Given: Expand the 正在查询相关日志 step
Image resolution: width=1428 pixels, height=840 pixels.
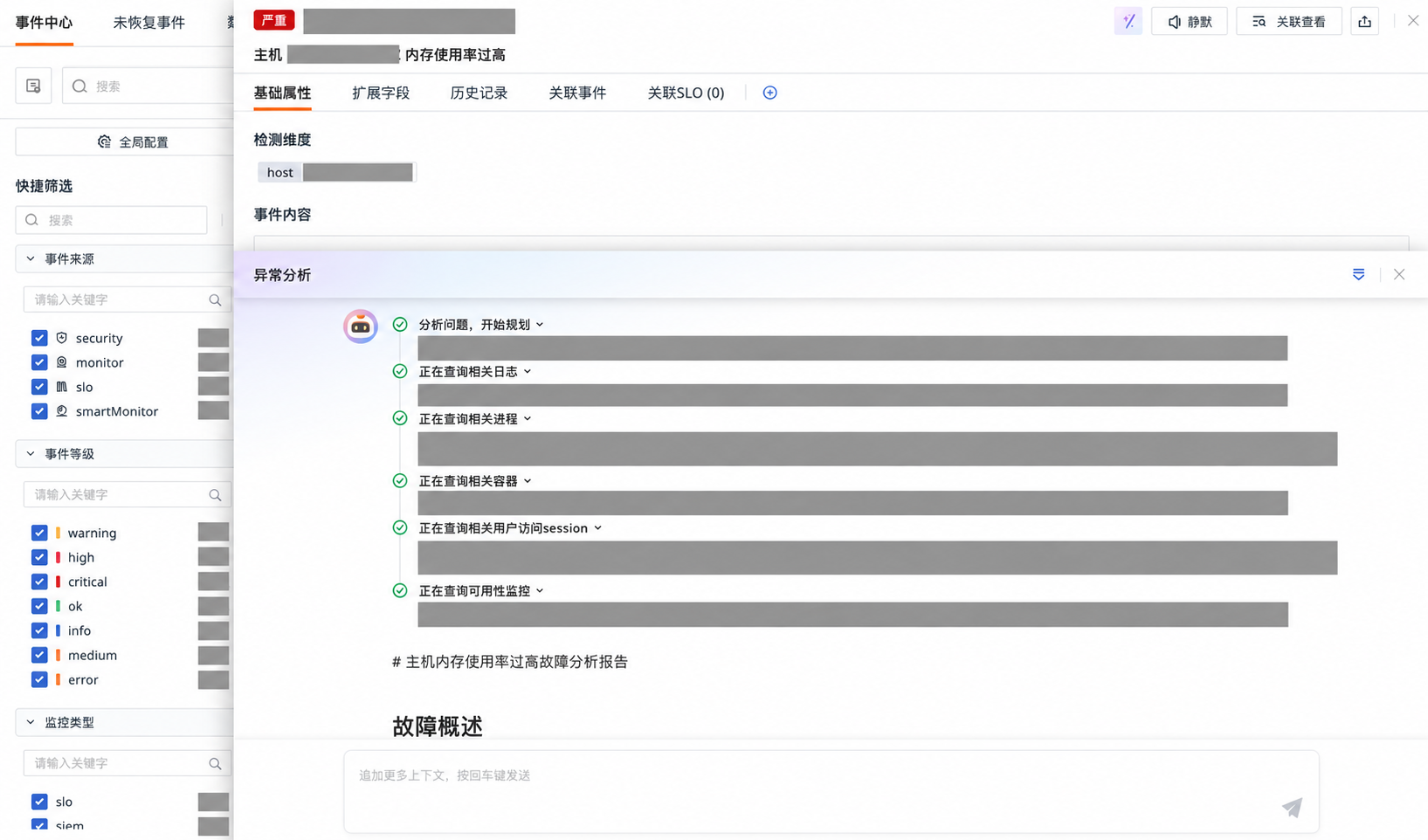Looking at the screenshot, I should tap(475, 371).
